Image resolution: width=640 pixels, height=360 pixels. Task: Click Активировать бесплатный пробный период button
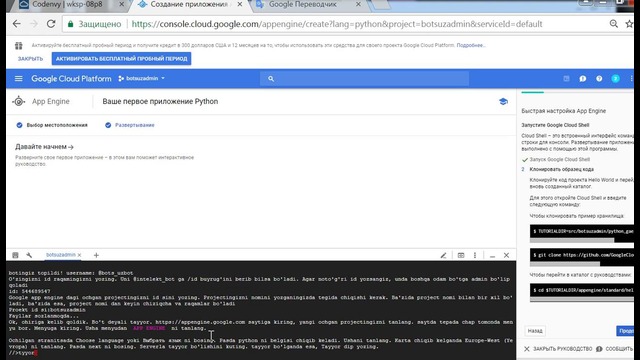tap(121, 58)
